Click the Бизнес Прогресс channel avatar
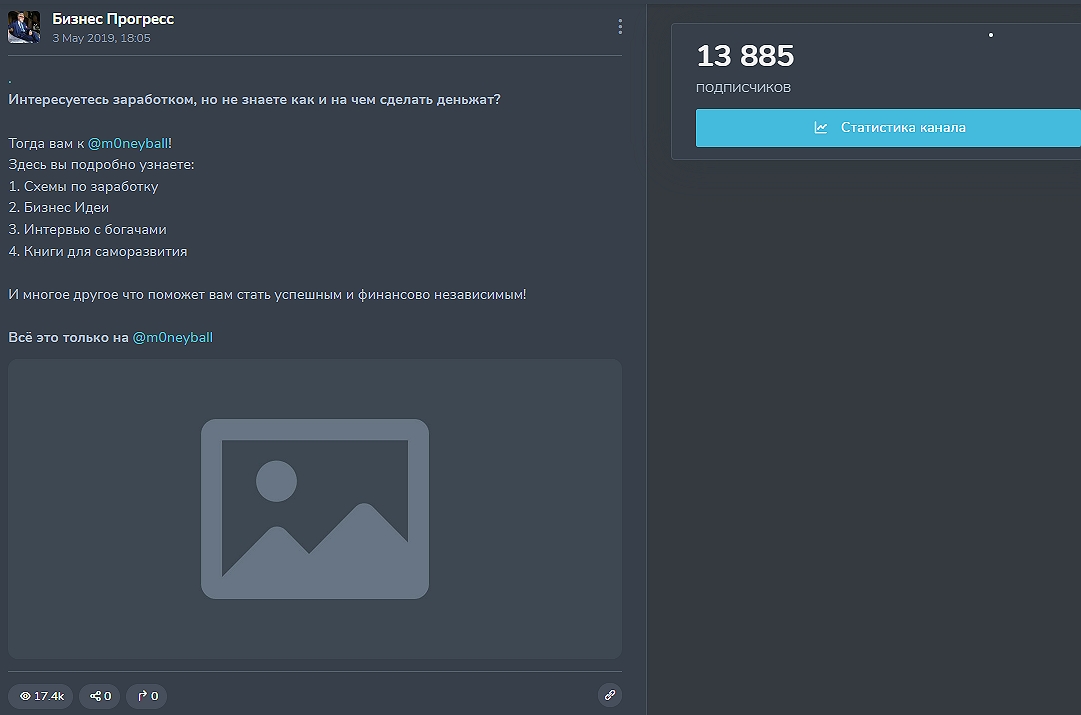 point(24,28)
